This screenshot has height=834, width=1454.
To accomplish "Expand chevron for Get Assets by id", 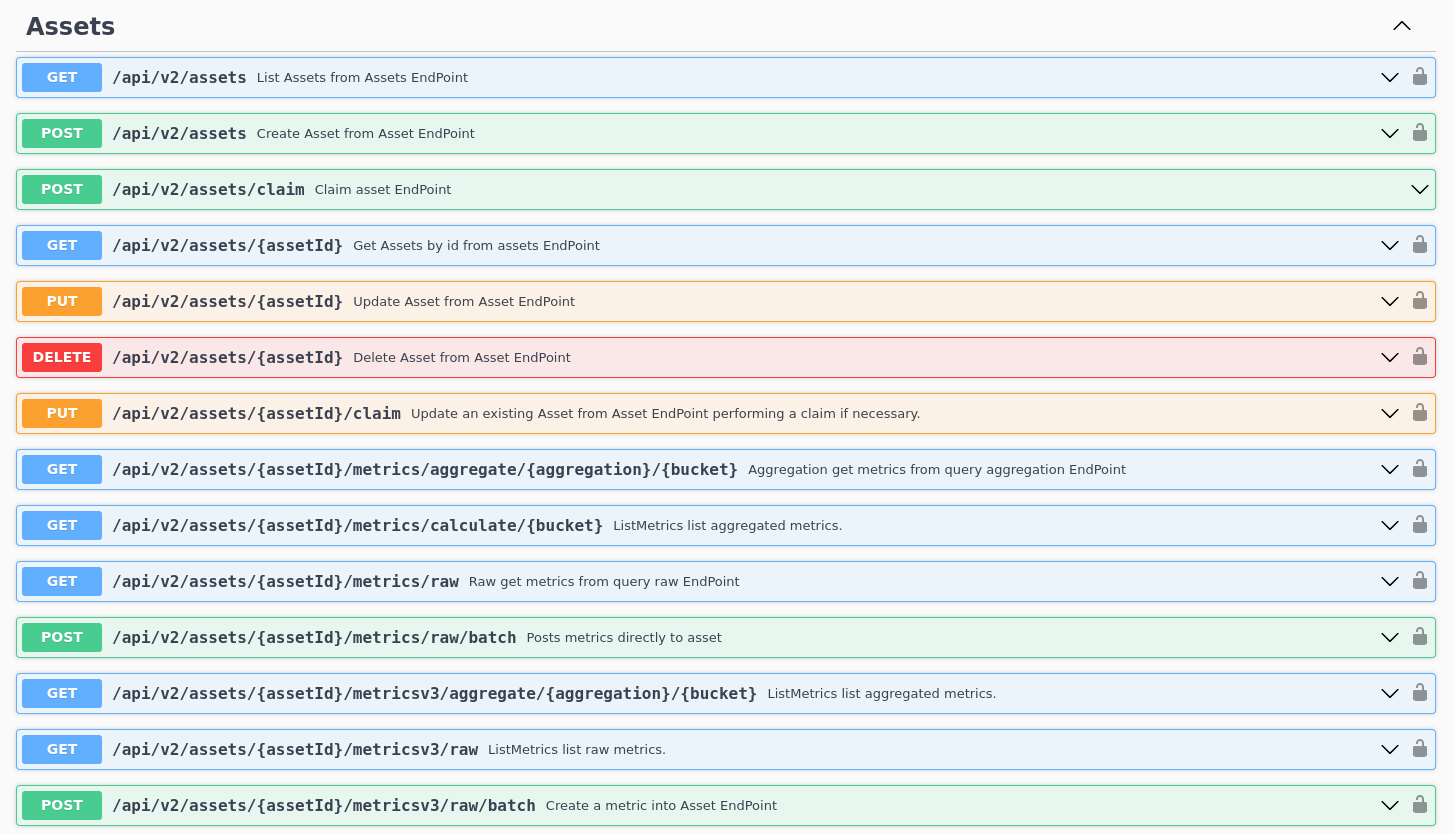I will [1390, 245].
